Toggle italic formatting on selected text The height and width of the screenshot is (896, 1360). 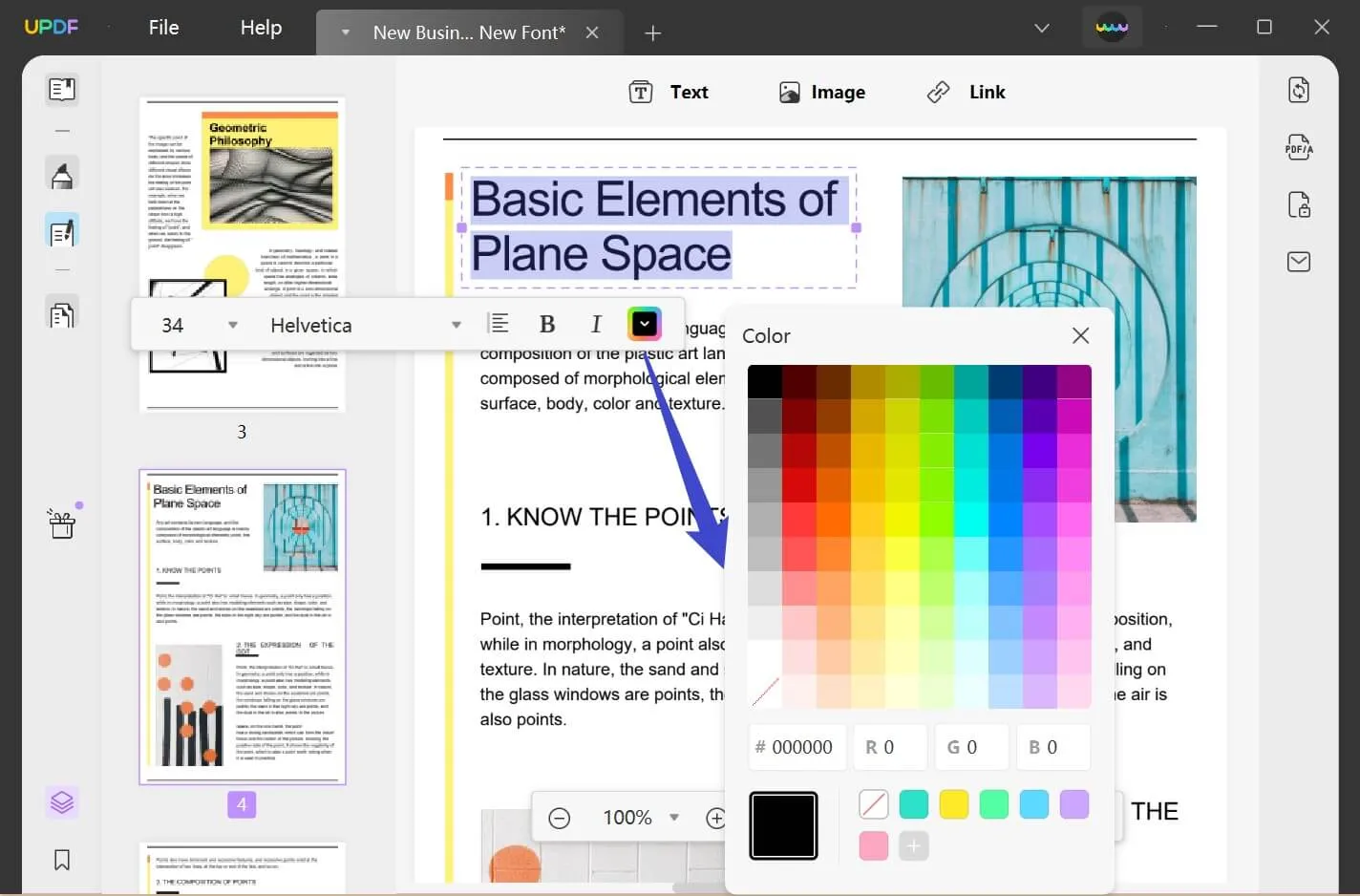[x=596, y=324]
